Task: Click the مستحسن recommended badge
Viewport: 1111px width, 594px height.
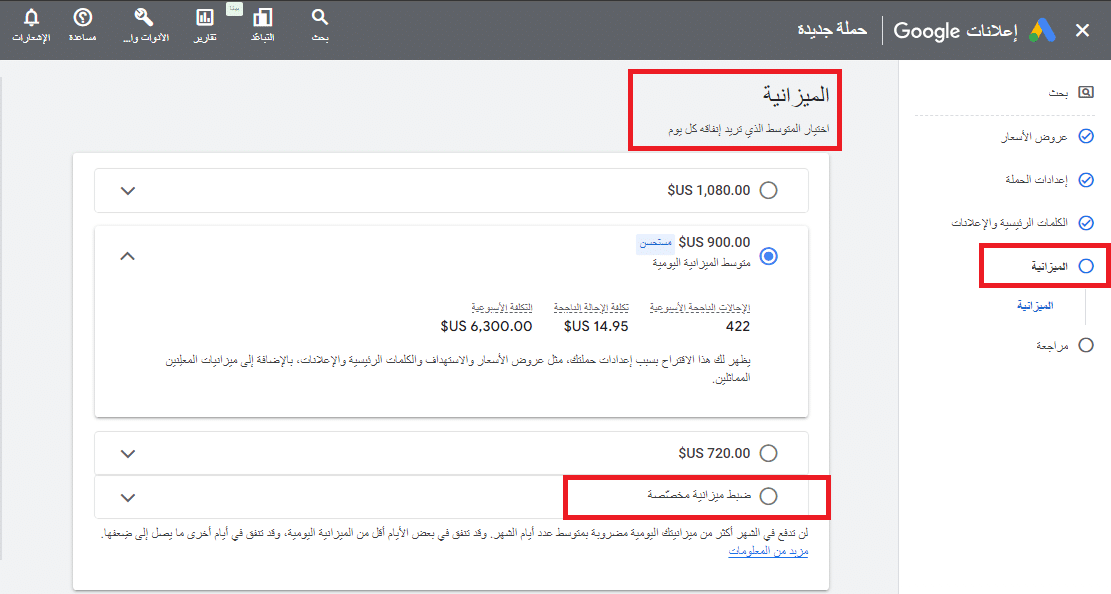Action: tap(655, 242)
